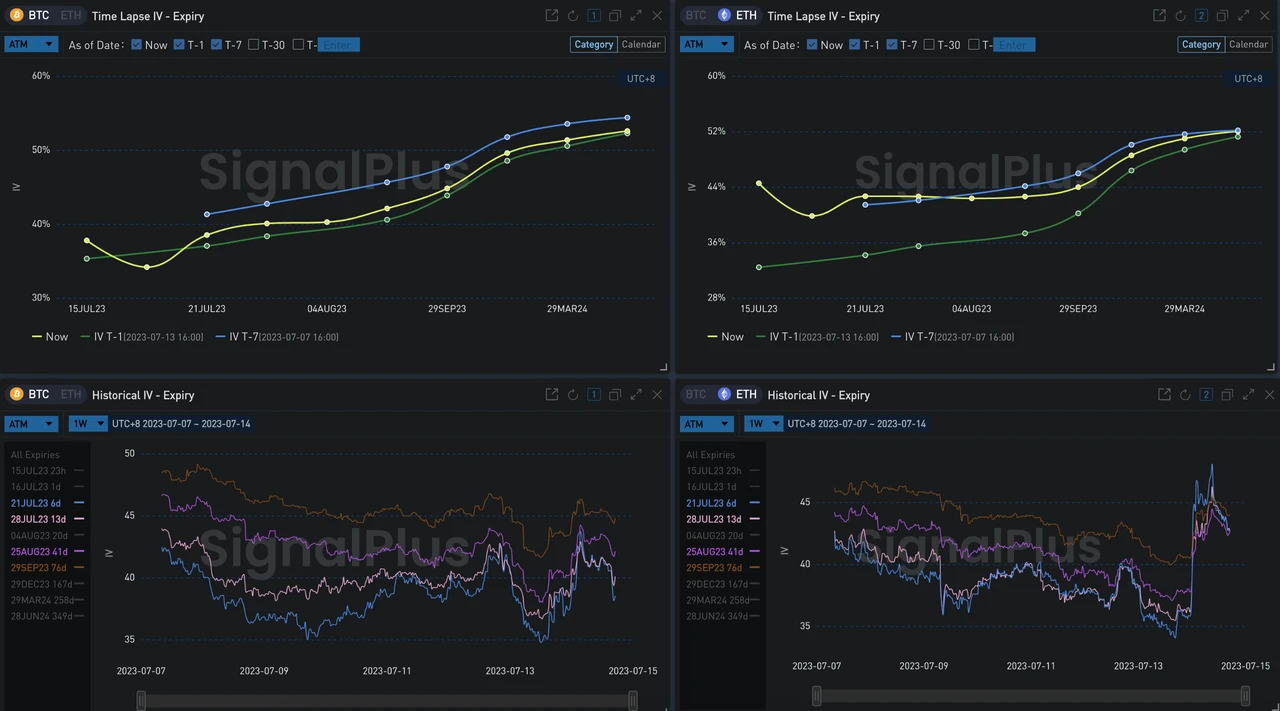
Task: Switch to ETH in BTC Time Lapse panel
Action: click(70, 16)
